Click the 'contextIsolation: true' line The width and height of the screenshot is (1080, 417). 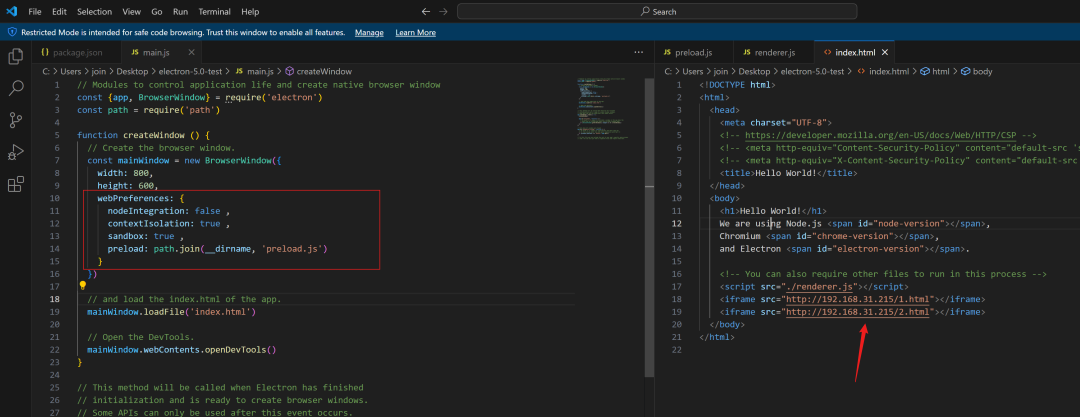click(168, 223)
